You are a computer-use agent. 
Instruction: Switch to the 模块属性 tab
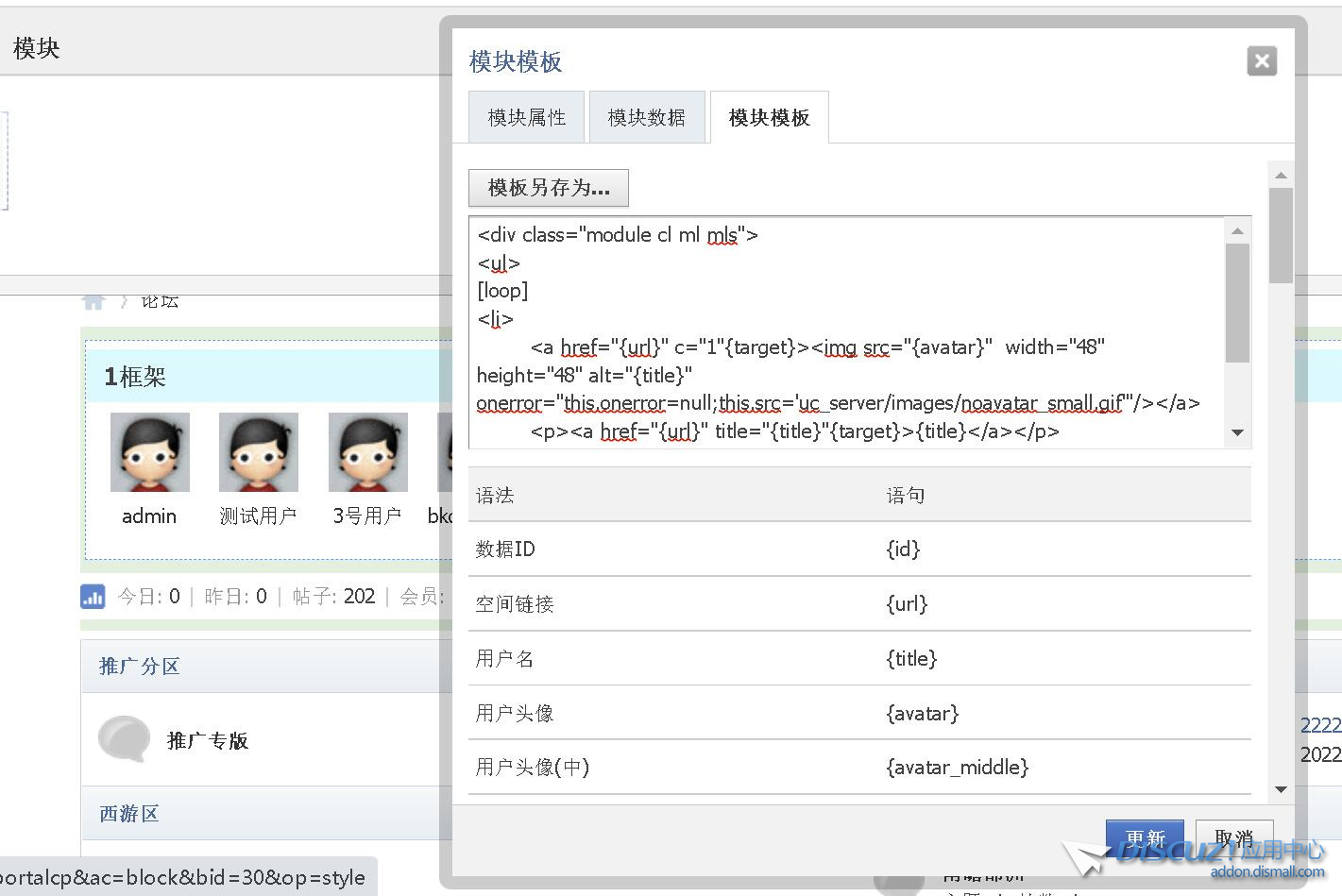click(526, 117)
